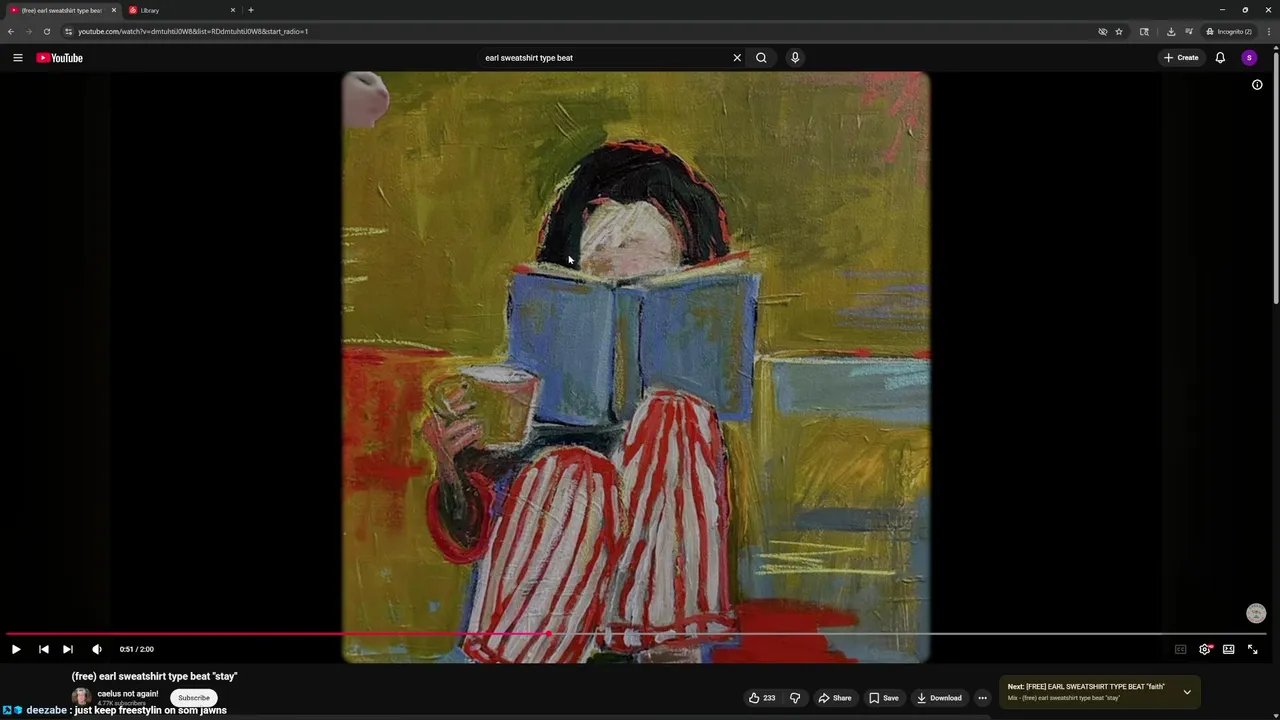This screenshot has width=1280, height=720.
Task: Enter full screen mode
Action: (x=1253, y=649)
